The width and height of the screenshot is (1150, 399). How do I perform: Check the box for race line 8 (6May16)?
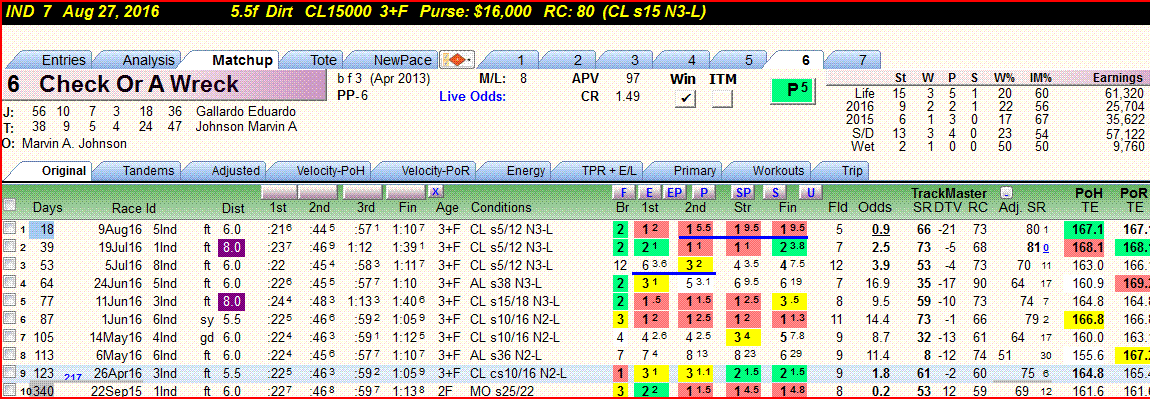click(x=9, y=355)
